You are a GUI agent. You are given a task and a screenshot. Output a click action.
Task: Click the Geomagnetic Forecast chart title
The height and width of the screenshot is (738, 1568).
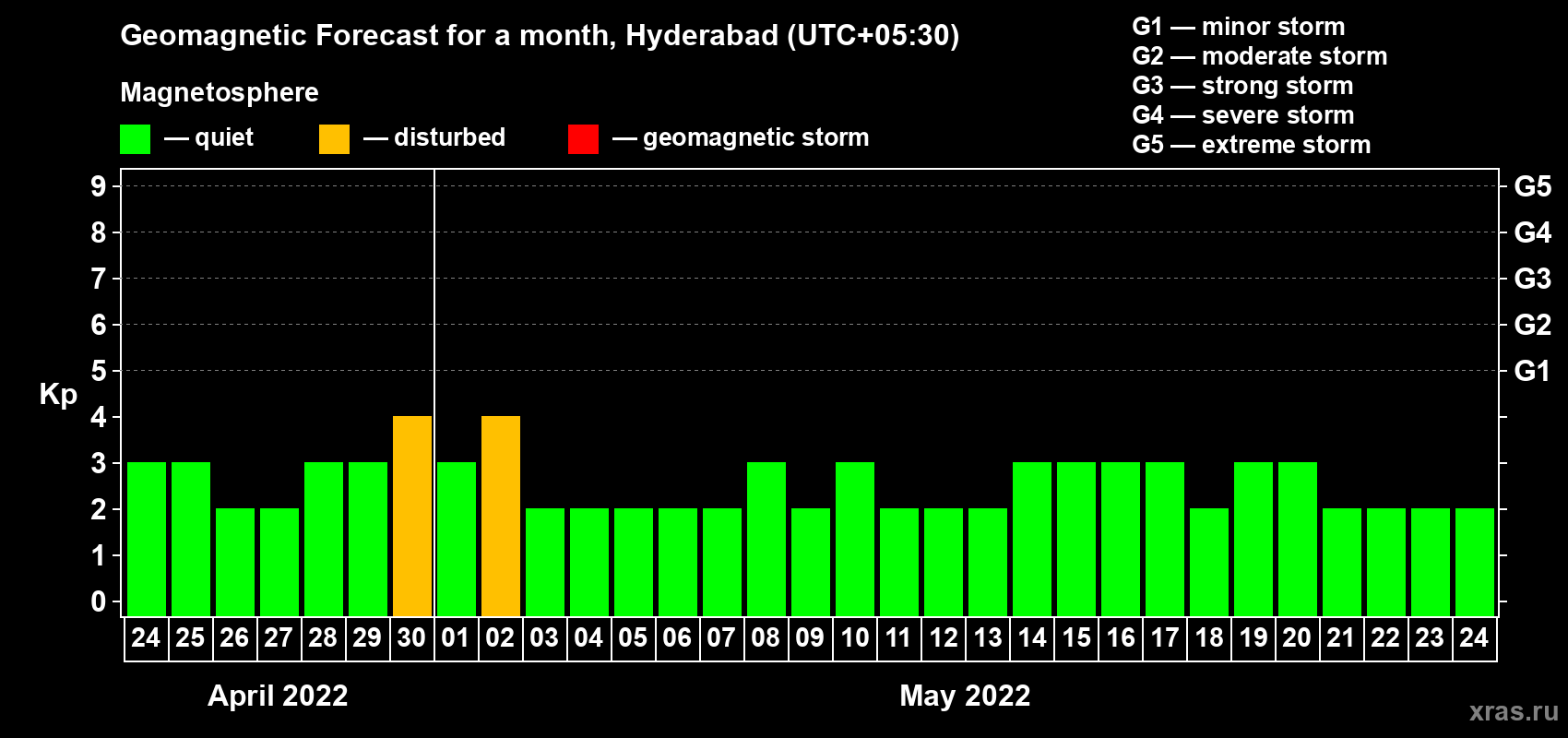click(x=540, y=36)
